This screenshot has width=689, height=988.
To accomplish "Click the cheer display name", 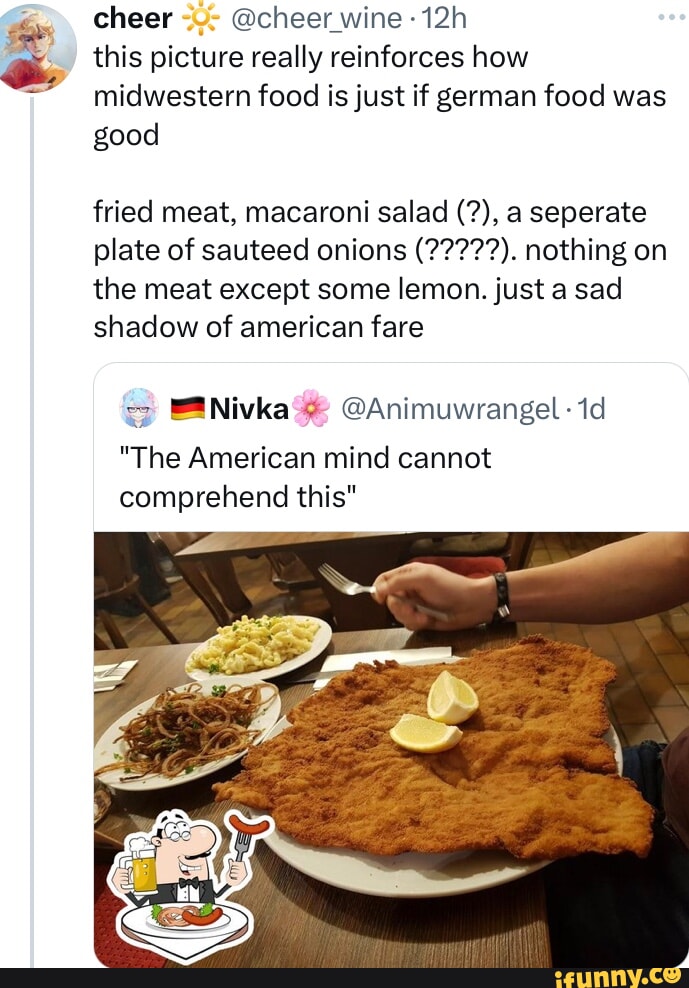I will (x=132, y=19).
